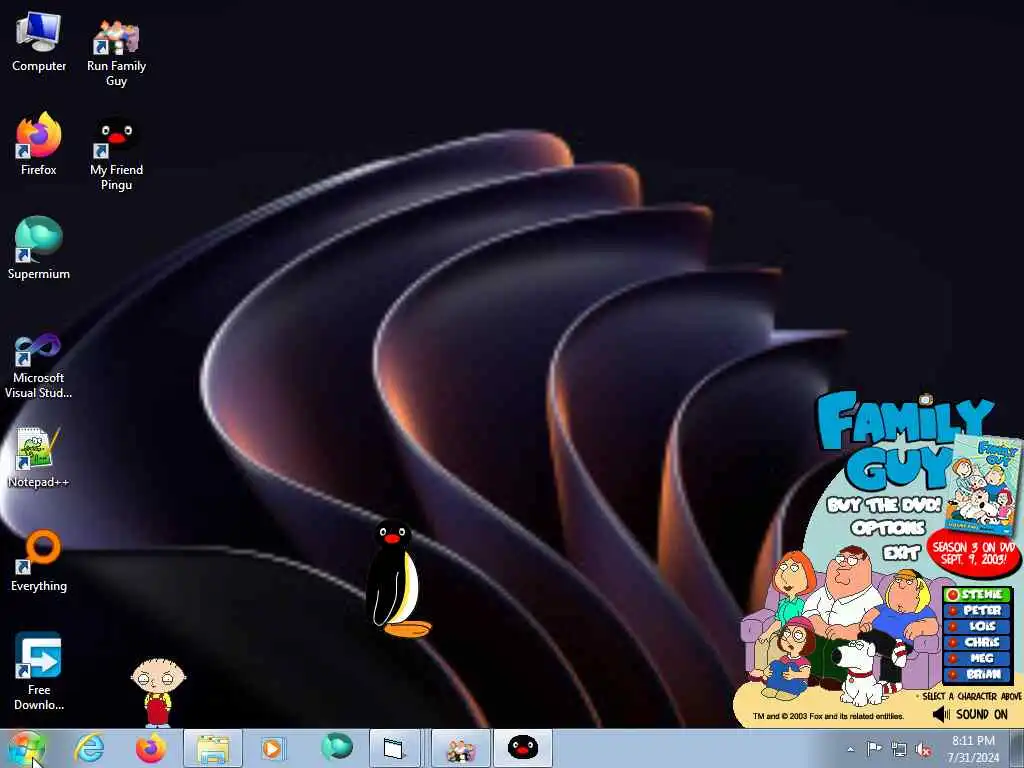Click BUY THE DVD! in Family Guy panel
The width and height of the screenshot is (1024, 768).
point(884,505)
